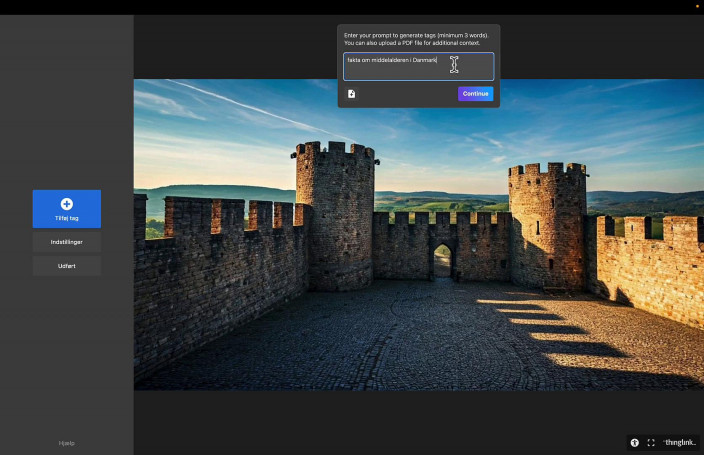Viewport: 704px width, 455px height.
Task: Open Indstillinger in the left sidebar
Action: [66, 242]
